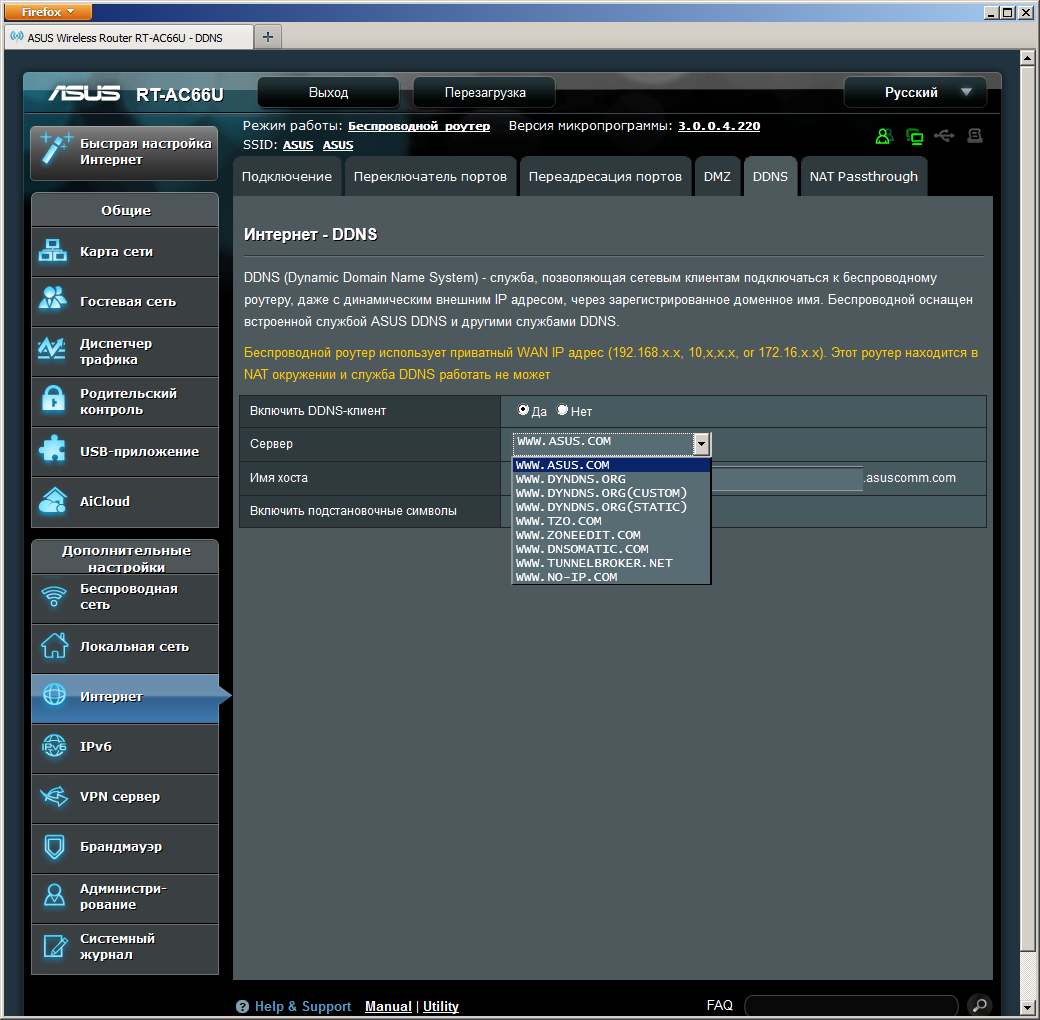This screenshot has height=1020, width=1040.
Task: Click the Сервер dropdown arrow
Action: coord(702,444)
